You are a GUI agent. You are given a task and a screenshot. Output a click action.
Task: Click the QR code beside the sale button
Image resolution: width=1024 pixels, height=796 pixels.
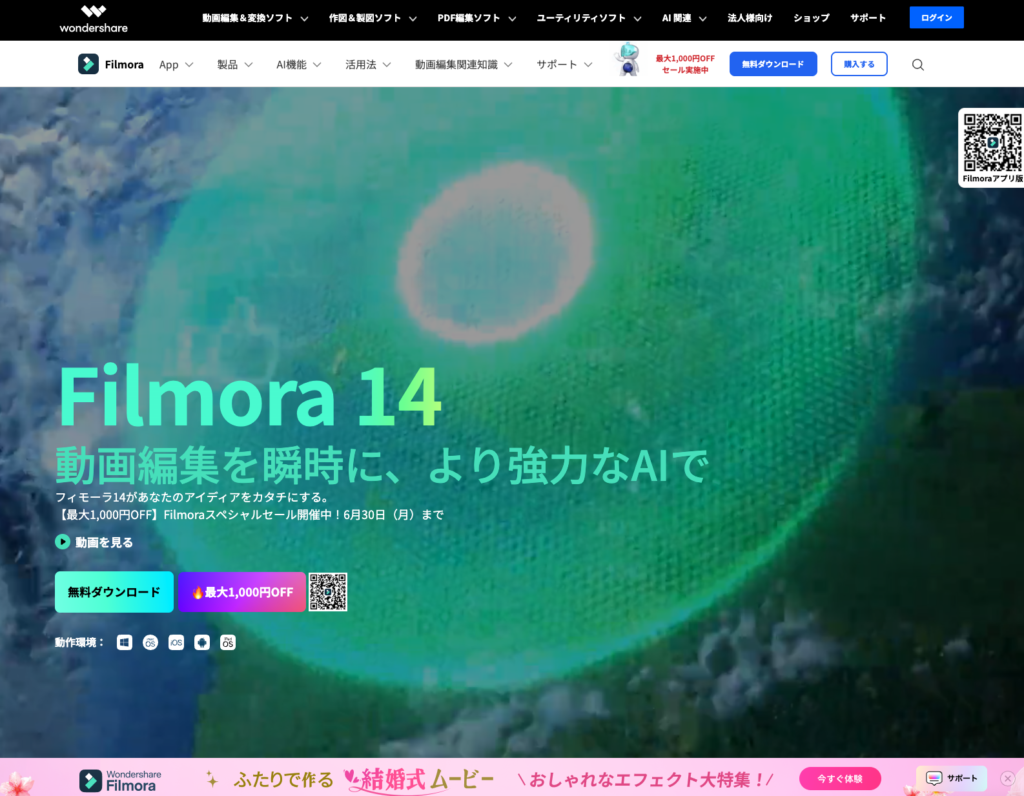tap(328, 592)
